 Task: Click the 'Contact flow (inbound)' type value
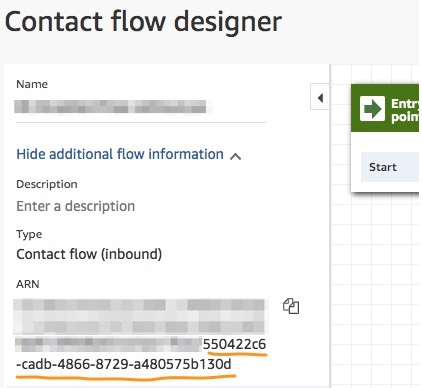89,254
